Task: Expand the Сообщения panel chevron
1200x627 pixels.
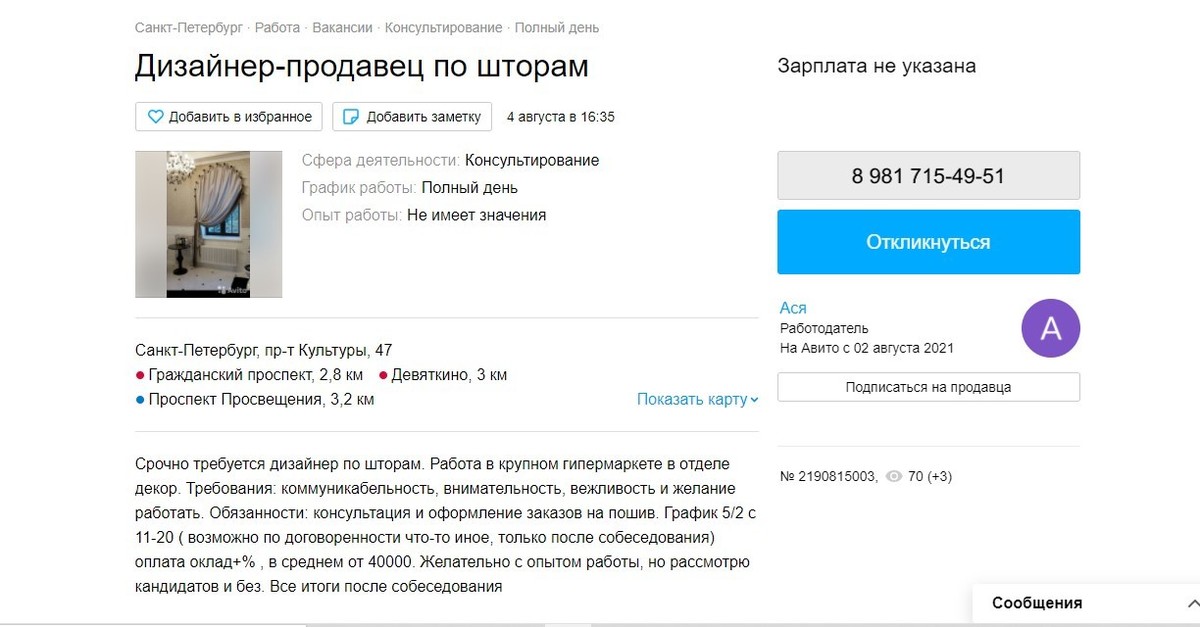Action: coord(1192,603)
